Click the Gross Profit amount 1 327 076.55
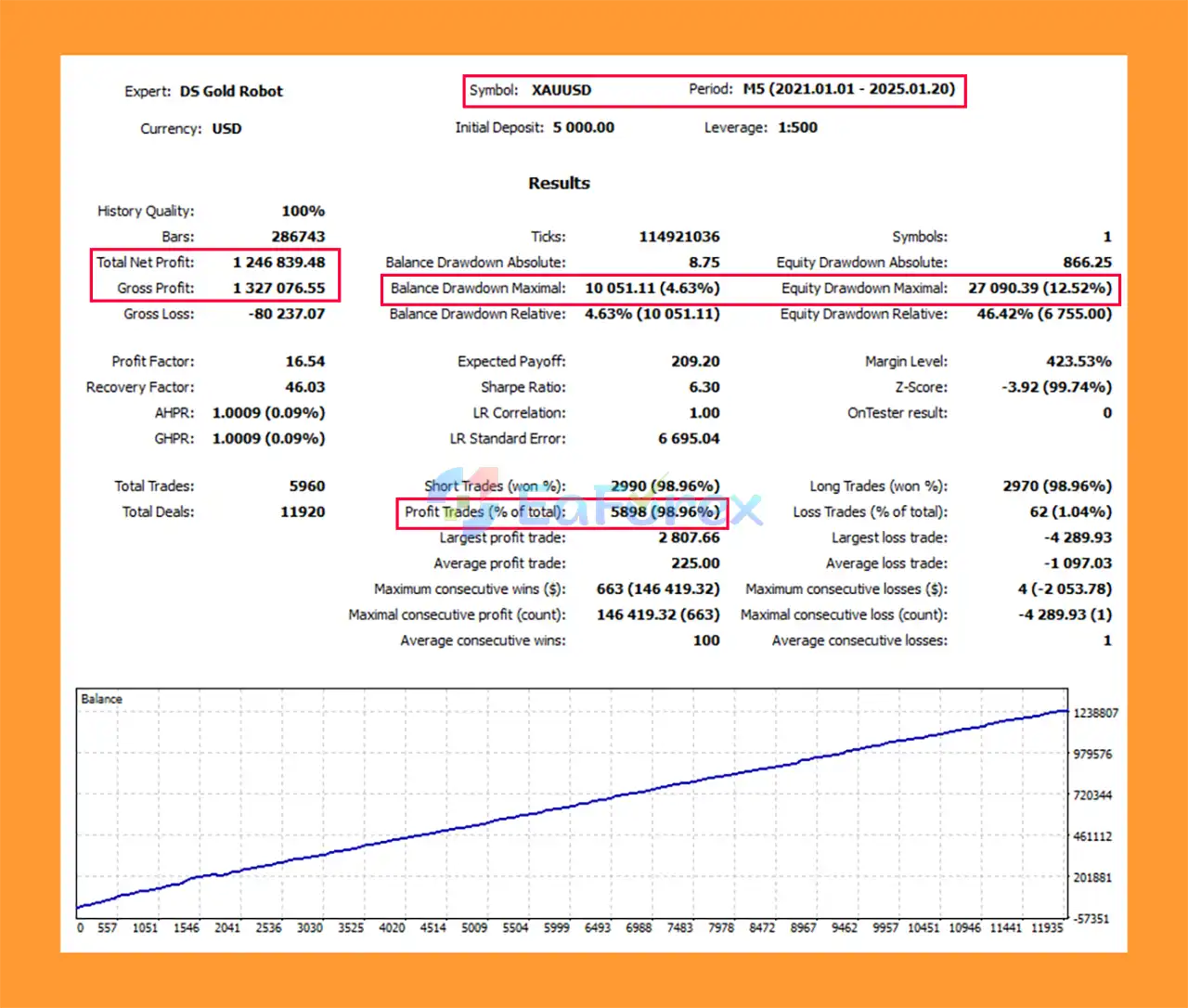 (x=278, y=289)
